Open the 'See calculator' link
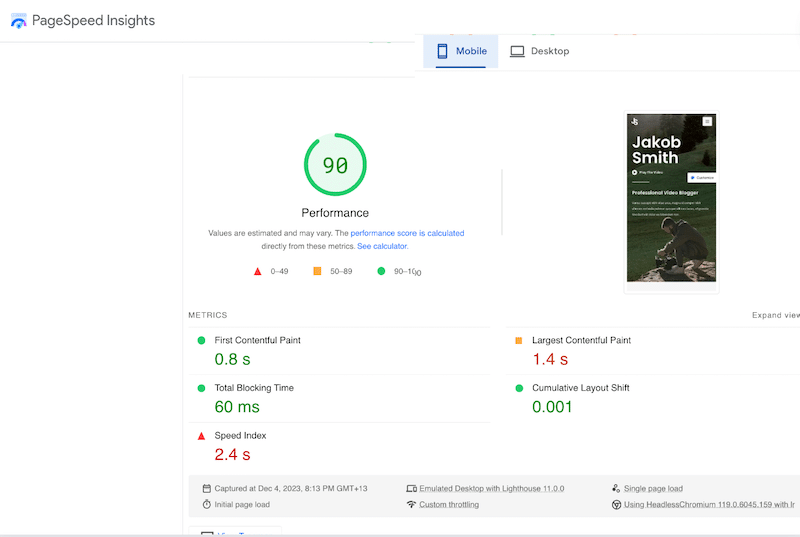 tap(382, 246)
